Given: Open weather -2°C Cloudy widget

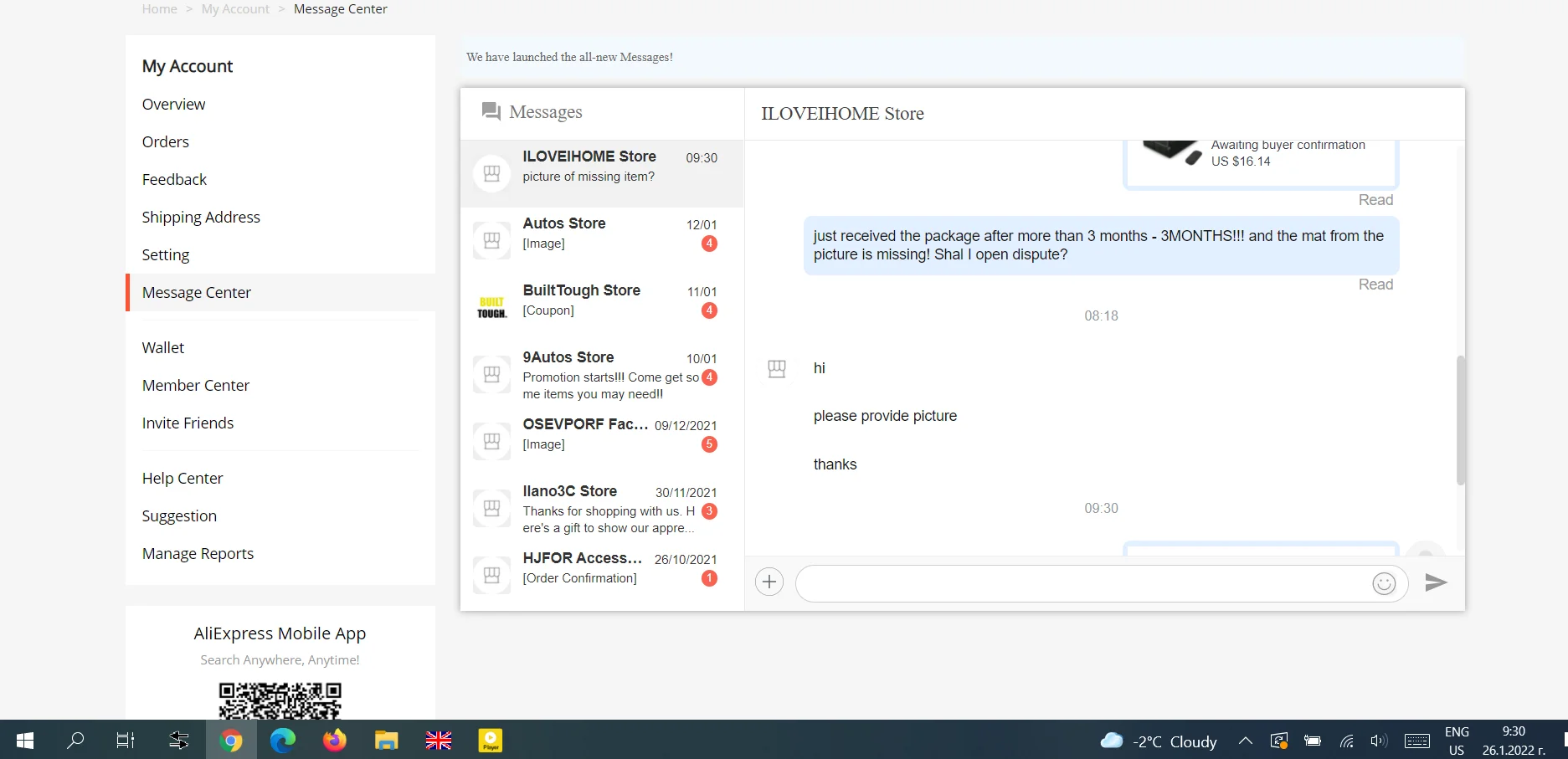Looking at the screenshot, I should (1159, 741).
